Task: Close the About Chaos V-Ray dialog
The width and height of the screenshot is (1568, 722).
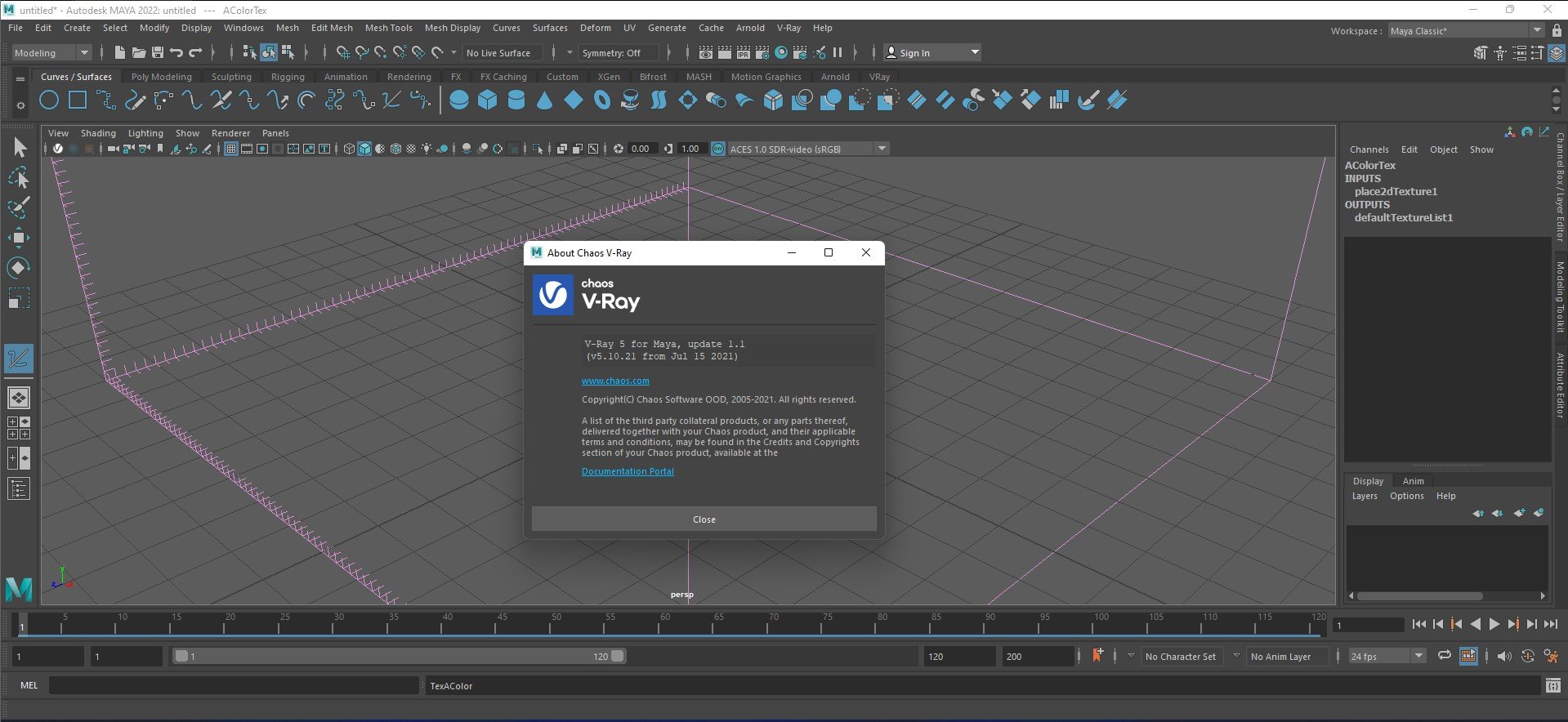Action: pyautogui.click(x=704, y=519)
